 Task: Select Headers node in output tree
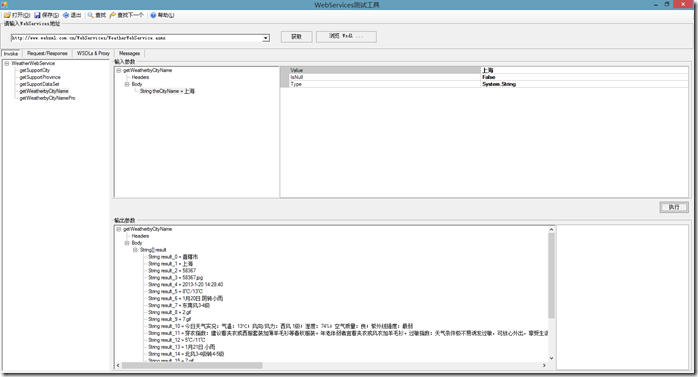tap(140, 236)
